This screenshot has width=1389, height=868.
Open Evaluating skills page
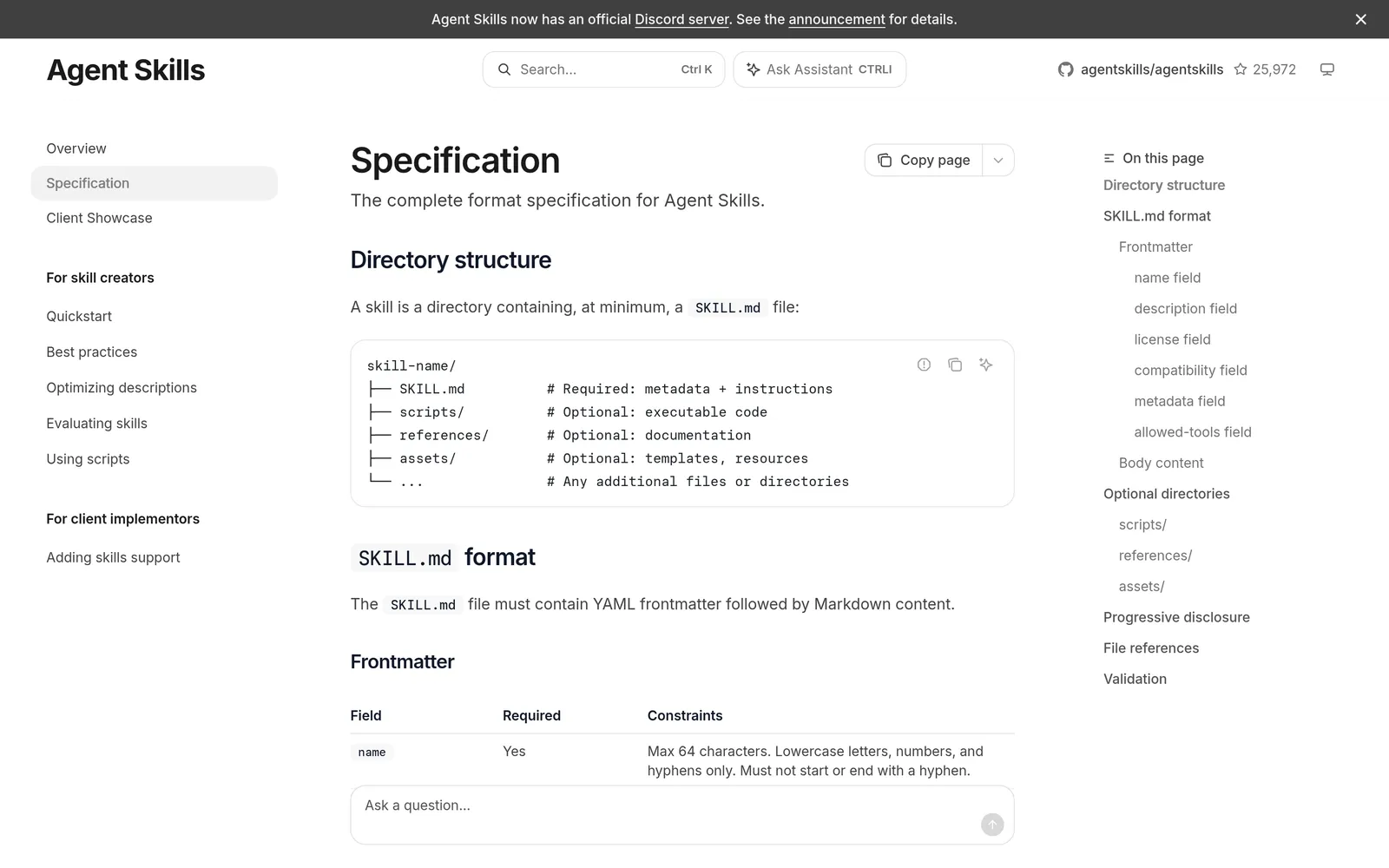pos(97,423)
